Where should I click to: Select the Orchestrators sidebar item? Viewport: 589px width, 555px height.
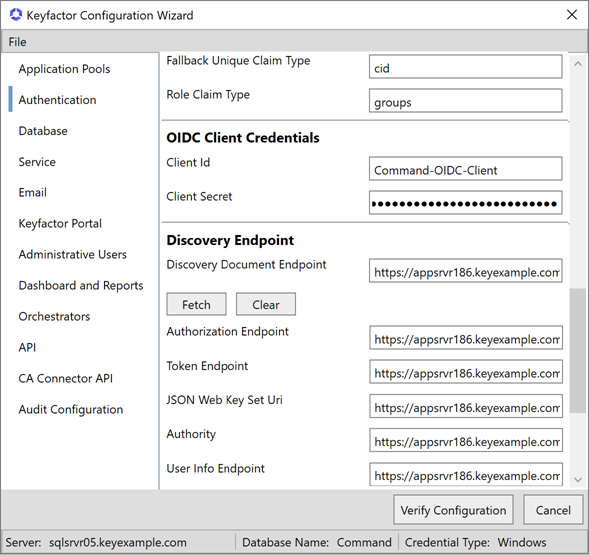(x=54, y=316)
